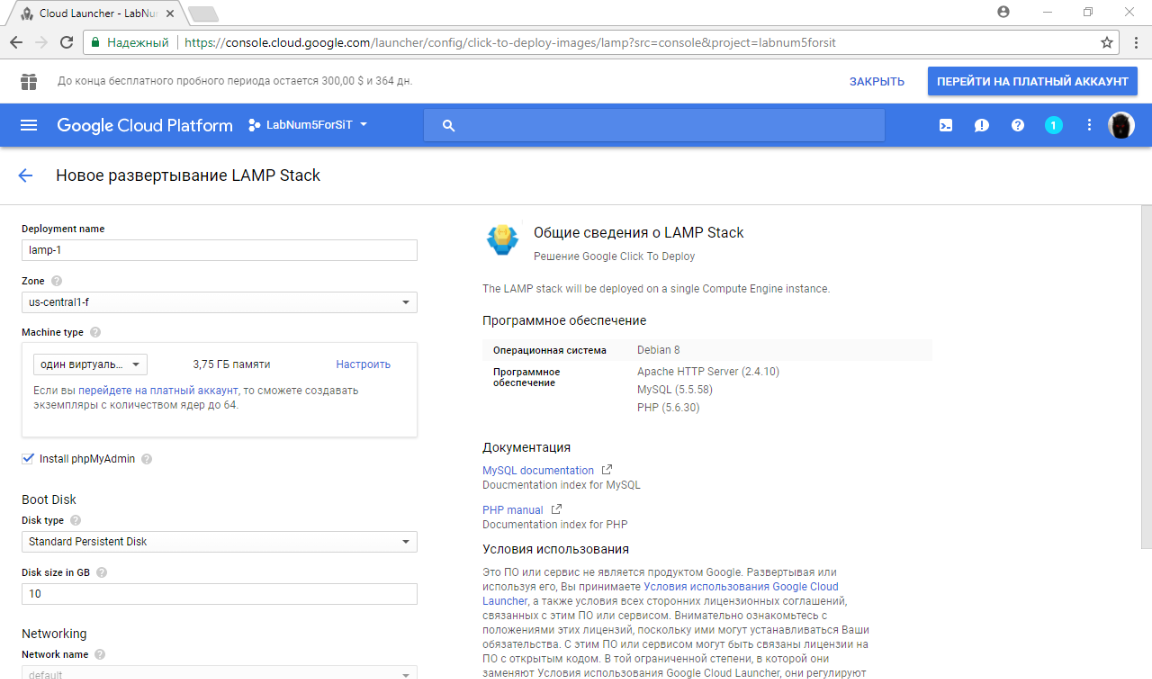The height and width of the screenshot is (679, 1152).
Task: Click Google Cloud Platform logo text
Action: click(145, 126)
